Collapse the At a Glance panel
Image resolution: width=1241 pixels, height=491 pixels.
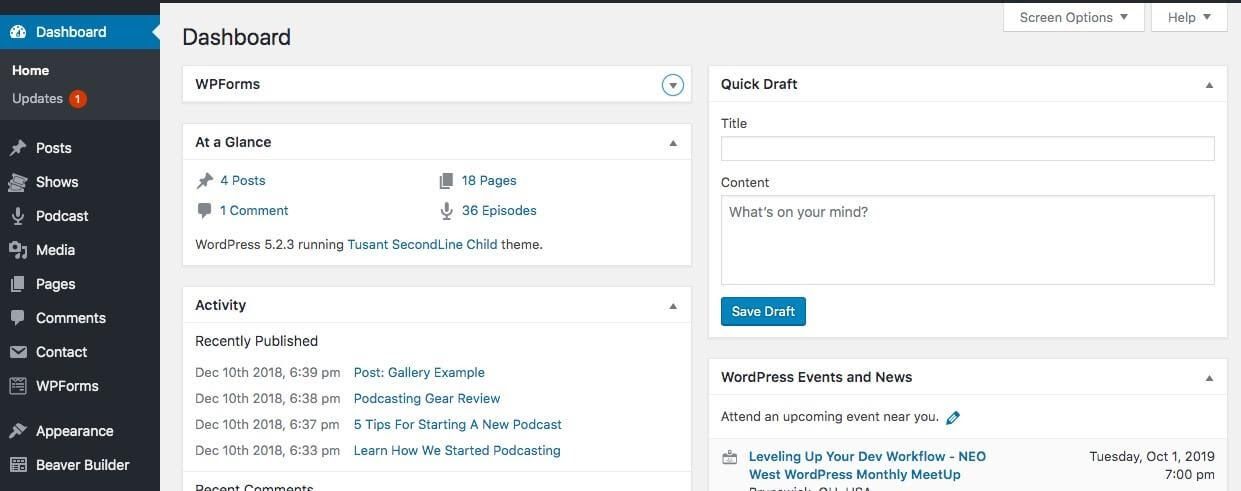point(673,143)
